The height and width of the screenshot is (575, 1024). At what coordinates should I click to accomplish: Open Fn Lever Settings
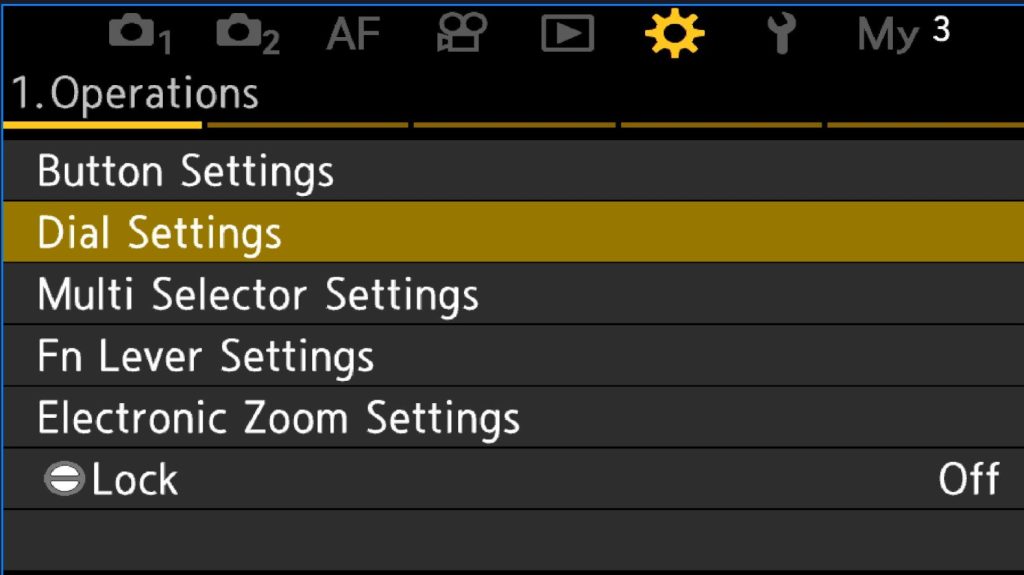(x=205, y=356)
